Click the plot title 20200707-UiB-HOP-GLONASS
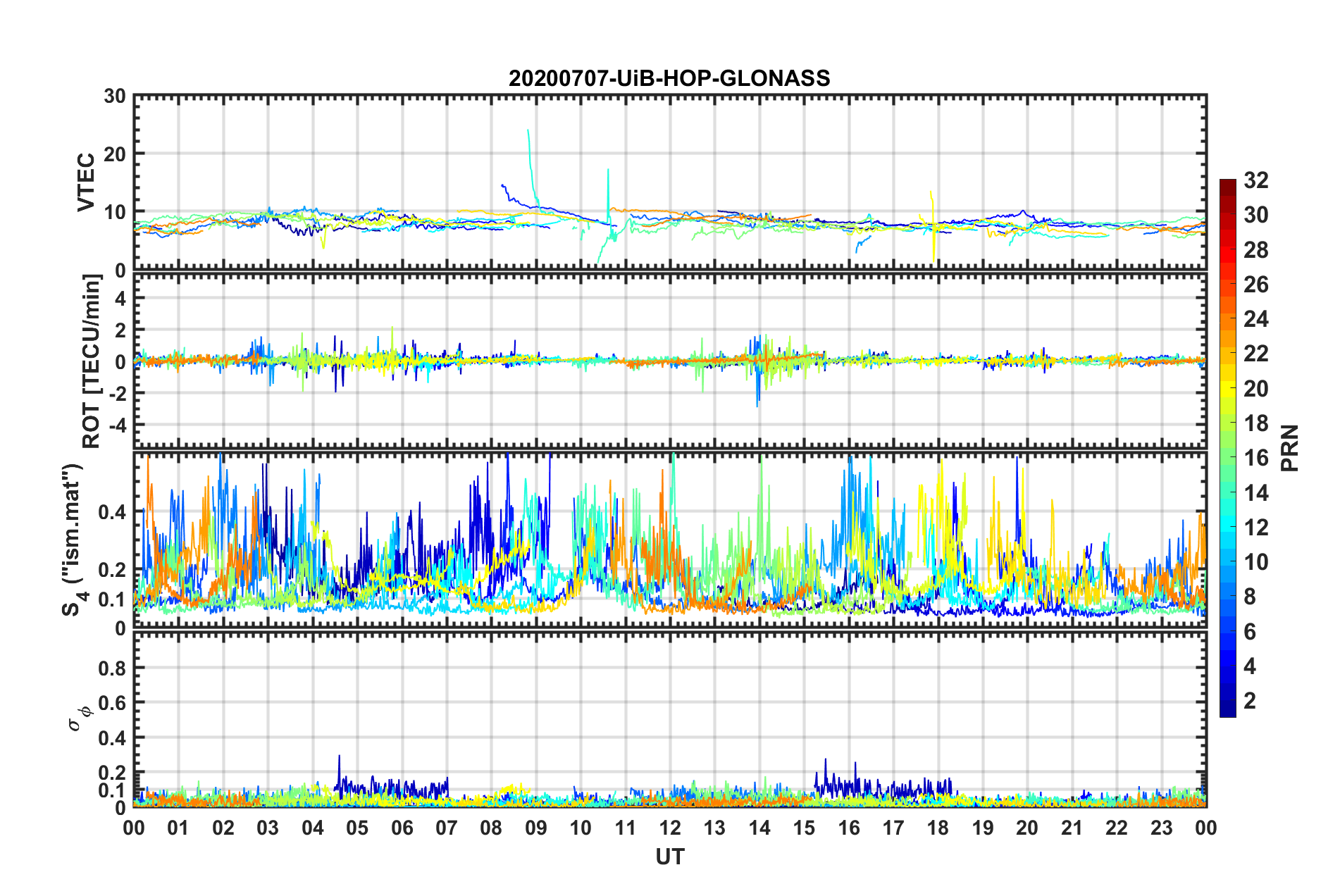The image size is (1340, 896). pos(669,78)
